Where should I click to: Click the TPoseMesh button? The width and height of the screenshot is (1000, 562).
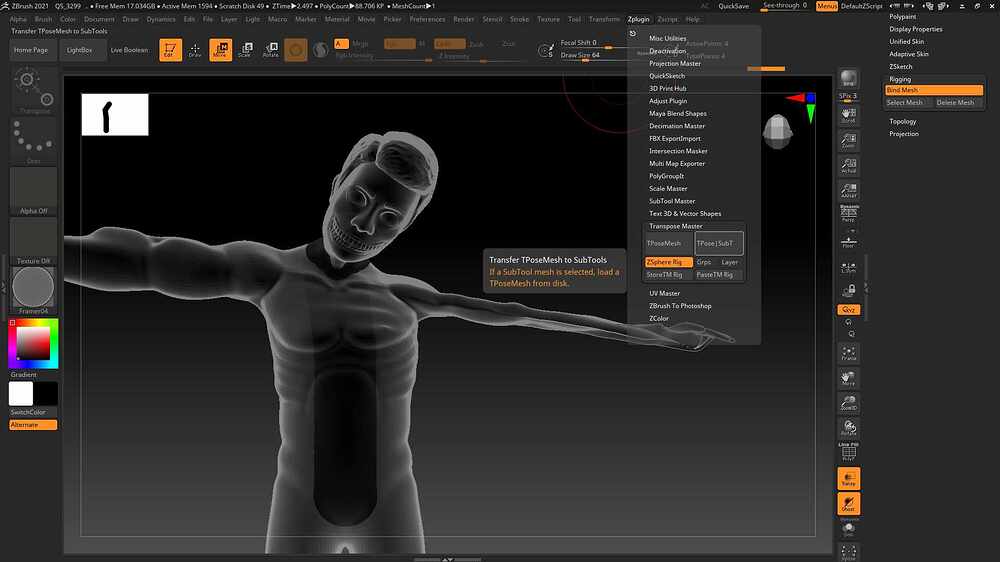point(668,243)
